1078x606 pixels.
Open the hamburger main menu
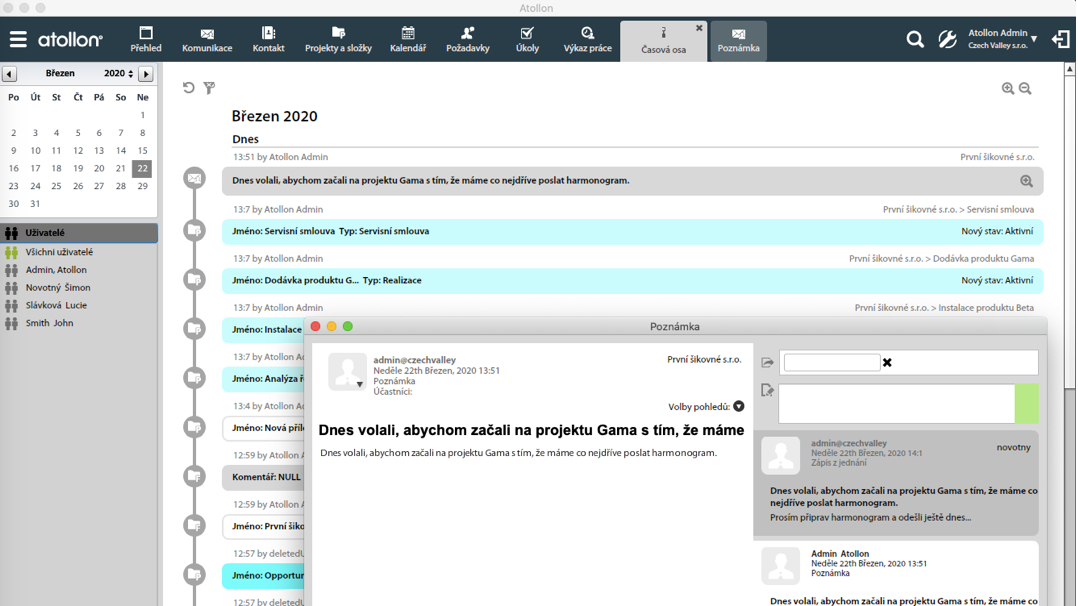[18, 40]
